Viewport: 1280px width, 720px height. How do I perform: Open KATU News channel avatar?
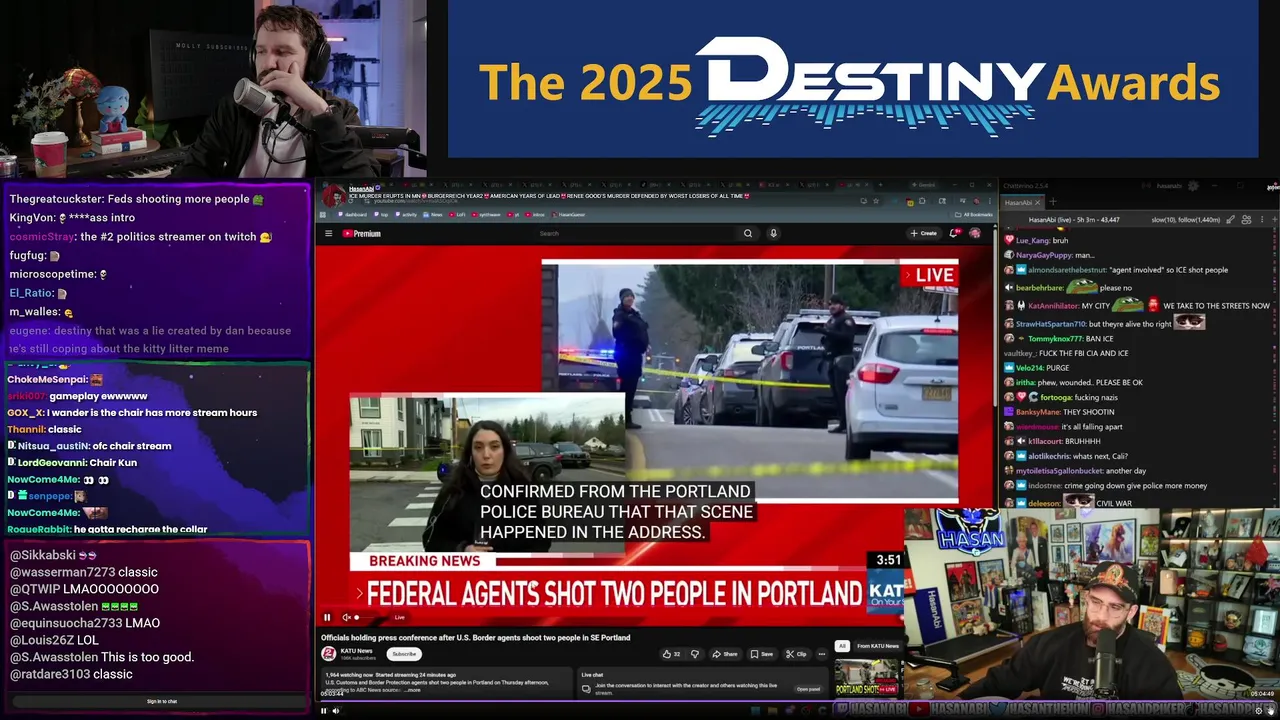[x=328, y=654]
